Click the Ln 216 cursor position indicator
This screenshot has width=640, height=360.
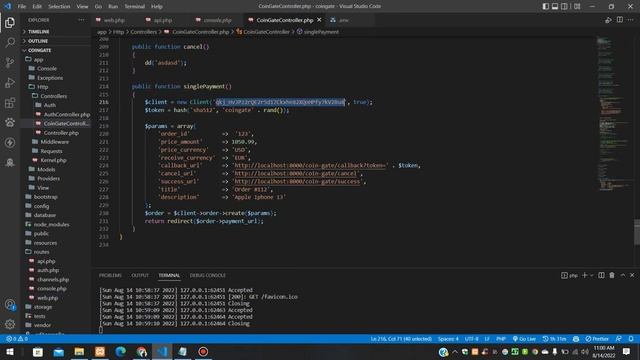(401, 339)
